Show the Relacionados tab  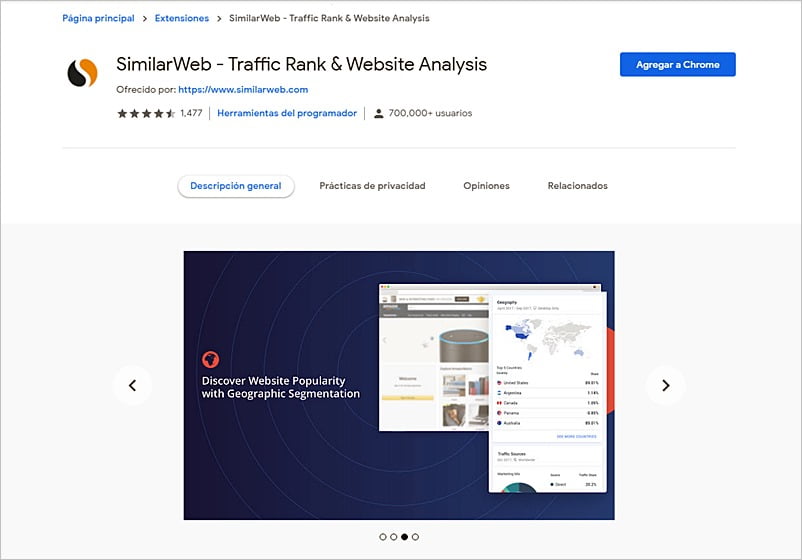577,186
